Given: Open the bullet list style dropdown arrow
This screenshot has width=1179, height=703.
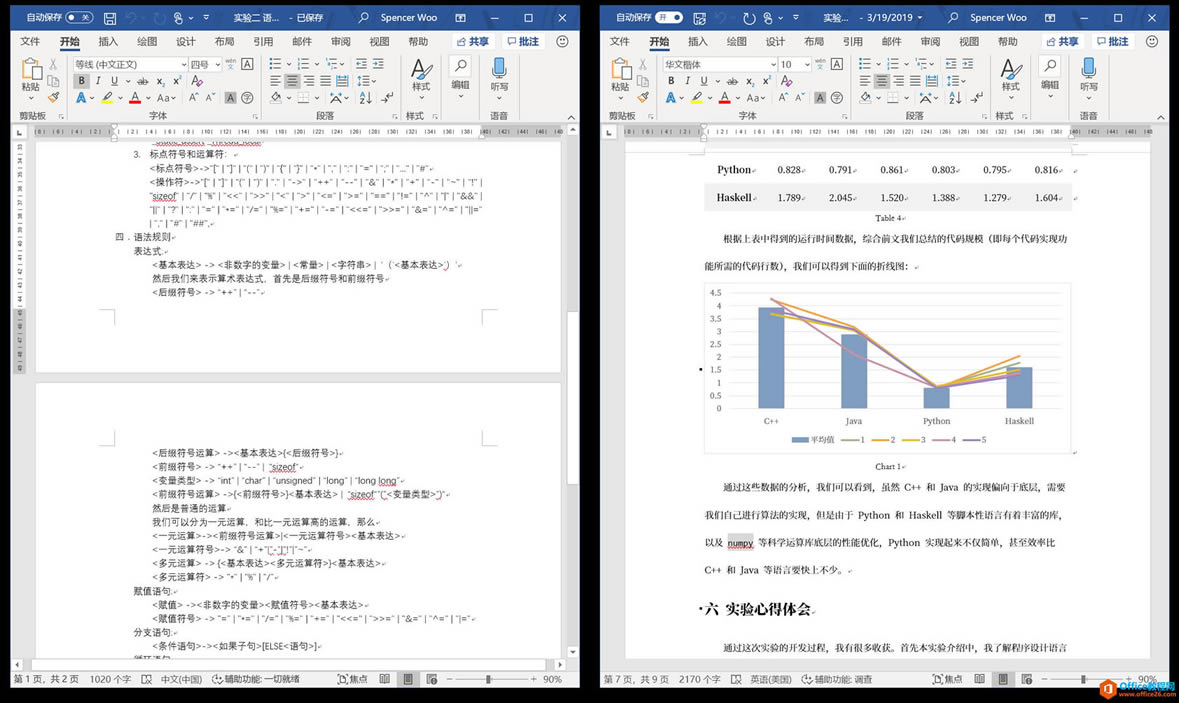Looking at the screenshot, I should pos(288,64).
